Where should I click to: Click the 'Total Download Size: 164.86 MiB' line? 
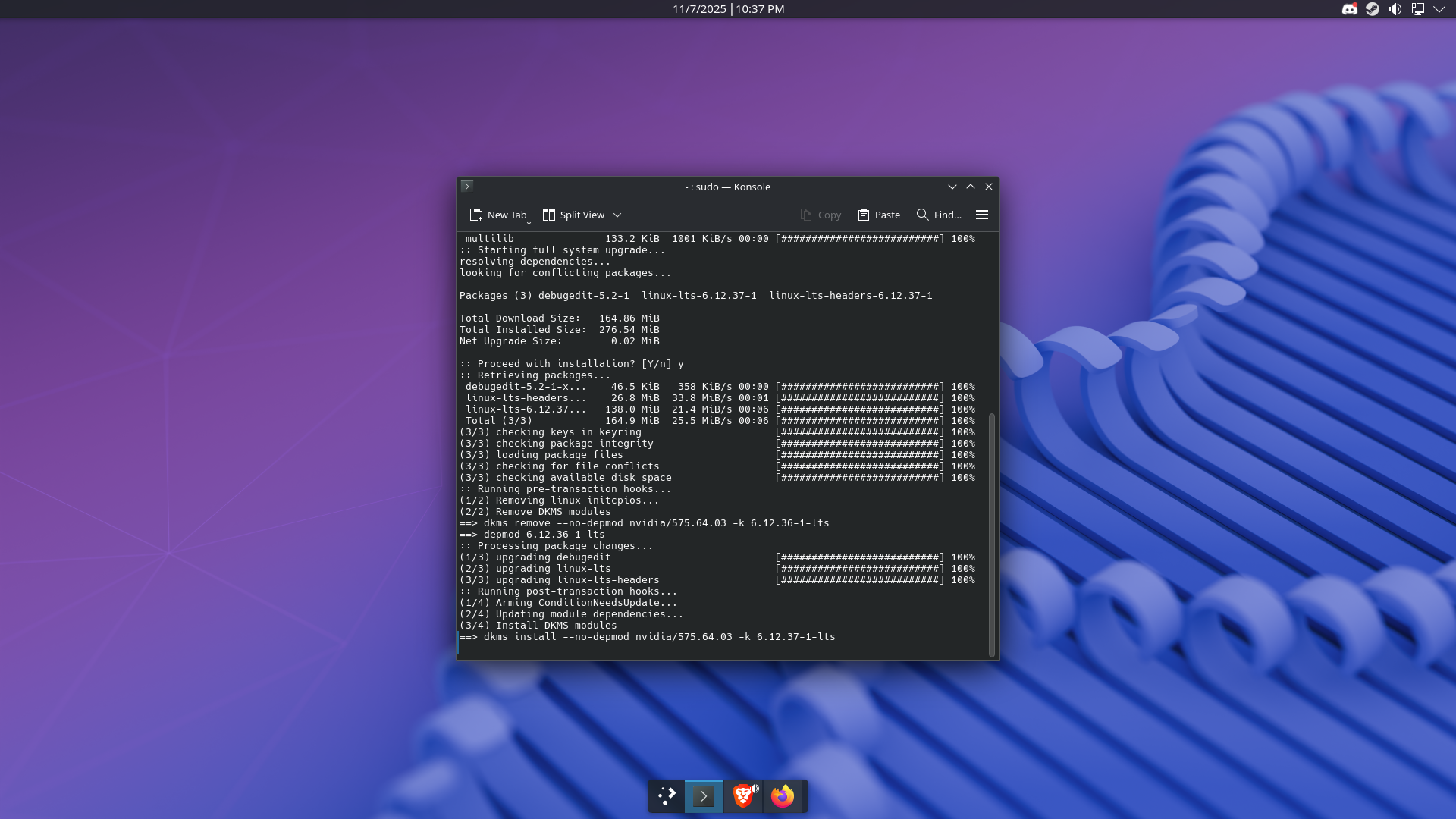[x=560, y=318]
